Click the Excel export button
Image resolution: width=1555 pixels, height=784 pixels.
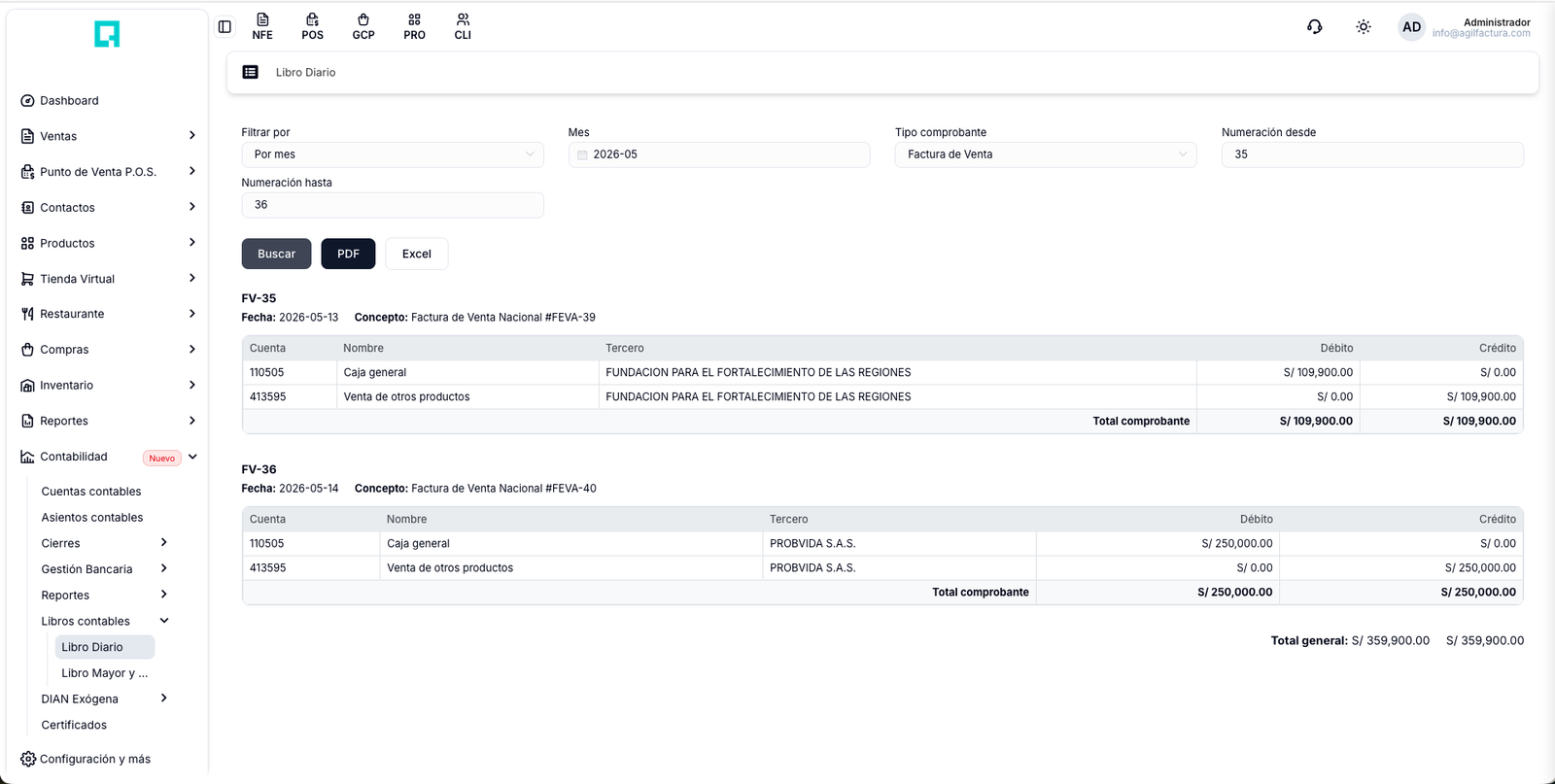[x=417, y=254]
